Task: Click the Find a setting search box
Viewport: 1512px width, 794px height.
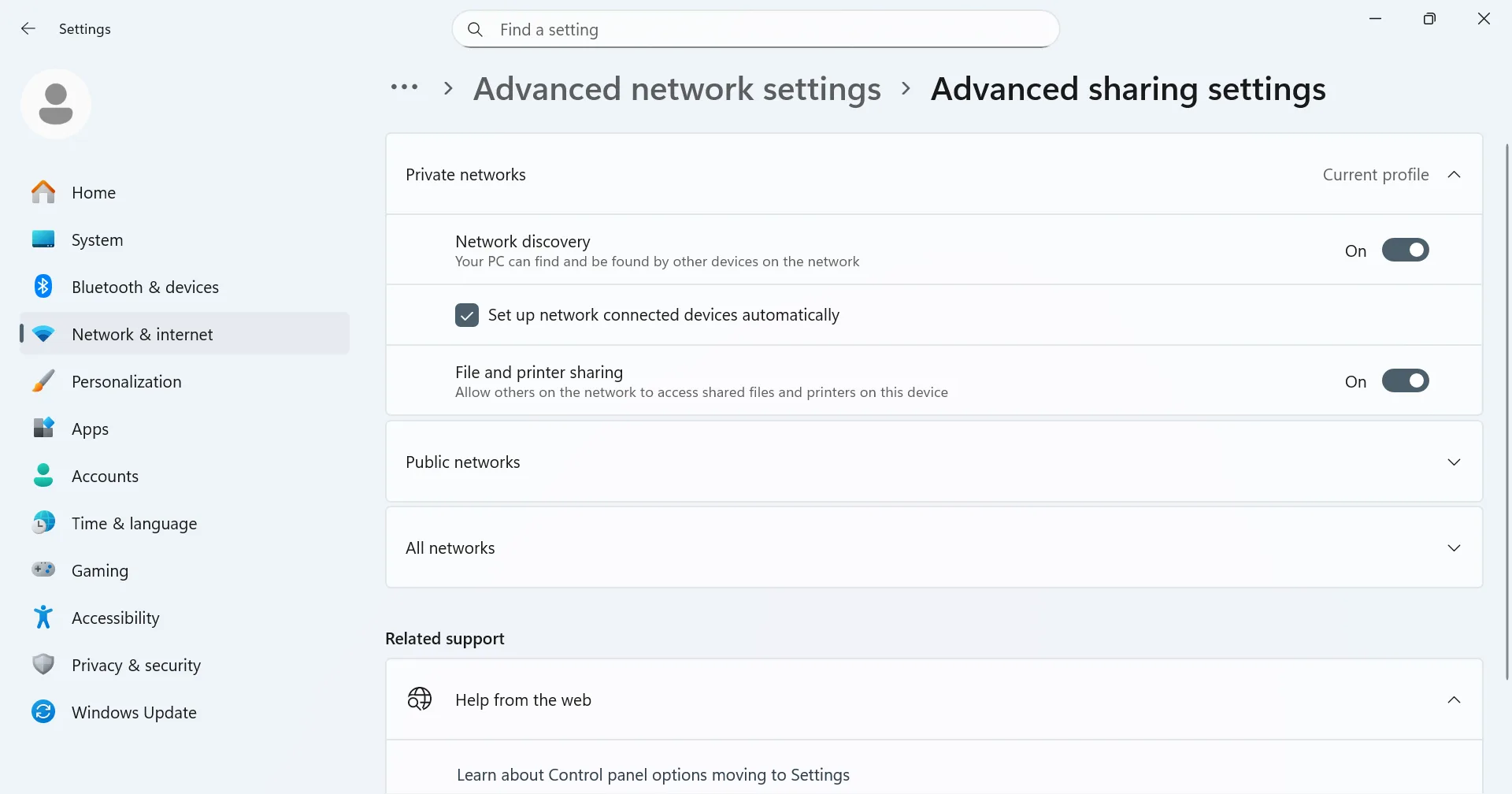Action: click(x=754, y=29)
